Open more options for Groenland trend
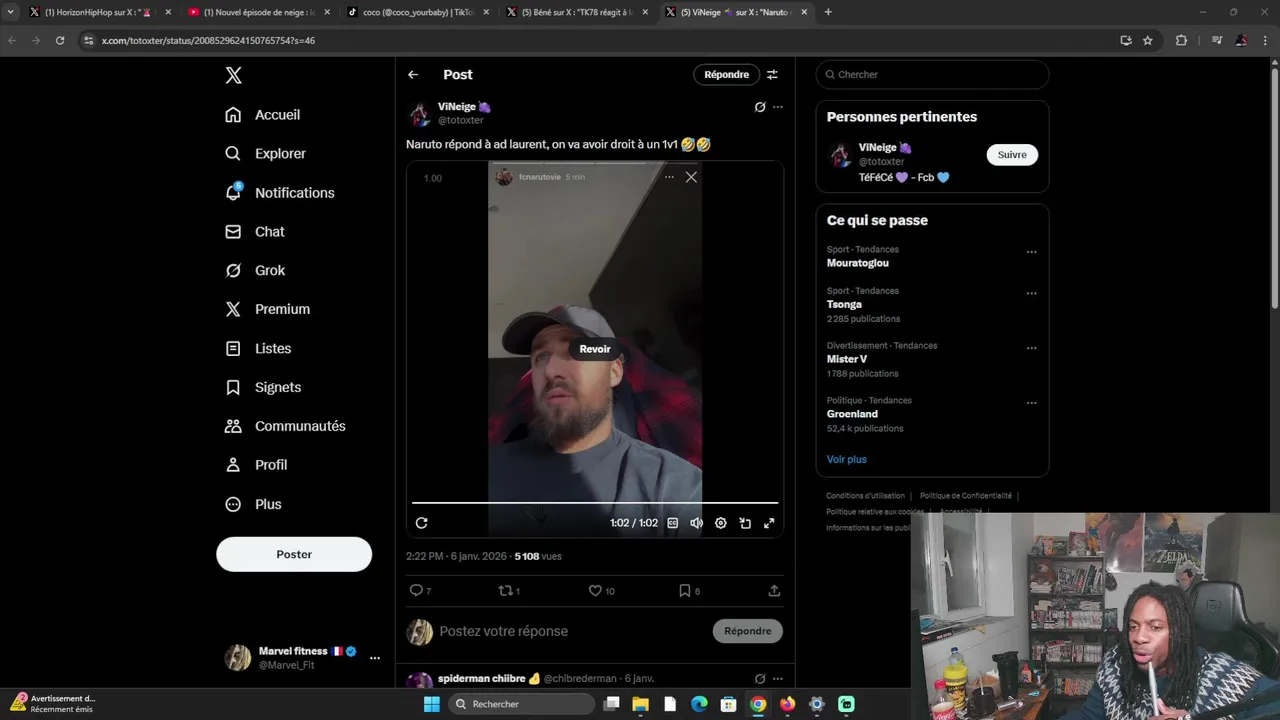The width and height of the screenshot is (1280, 720). (x=1031, y=403)
